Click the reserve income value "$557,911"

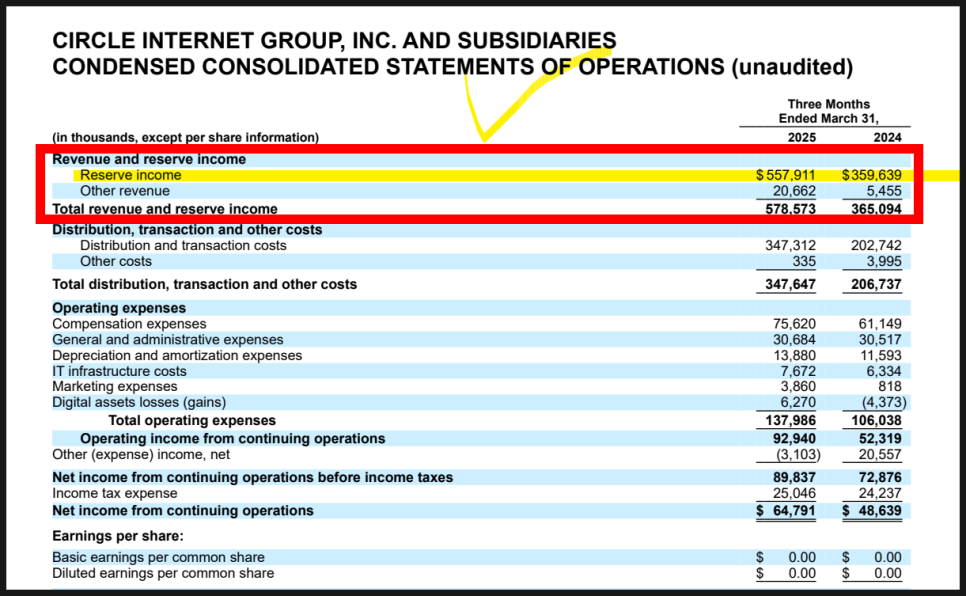pyautogui.click(x=786, y=175)
